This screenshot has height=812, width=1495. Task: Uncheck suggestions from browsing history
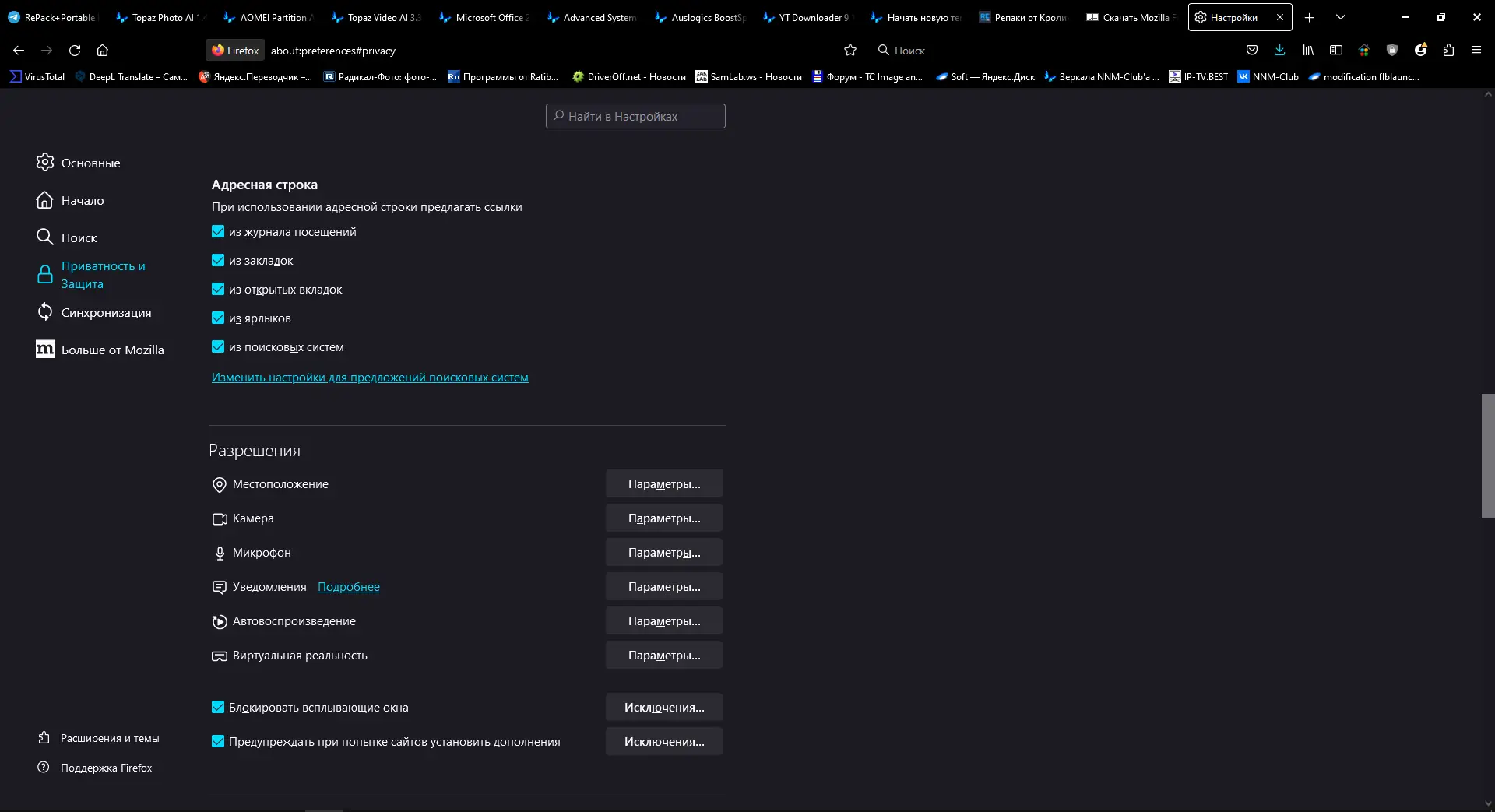(218, 232)
